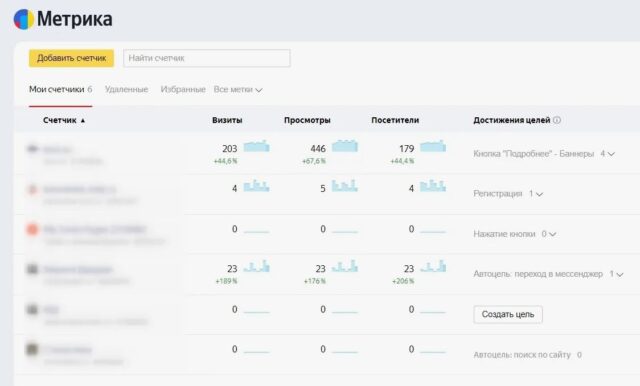Screen dimensions: 640x386
Task: Click the visitors value 179
Action: pyautogui.click(x=407, y=149)
